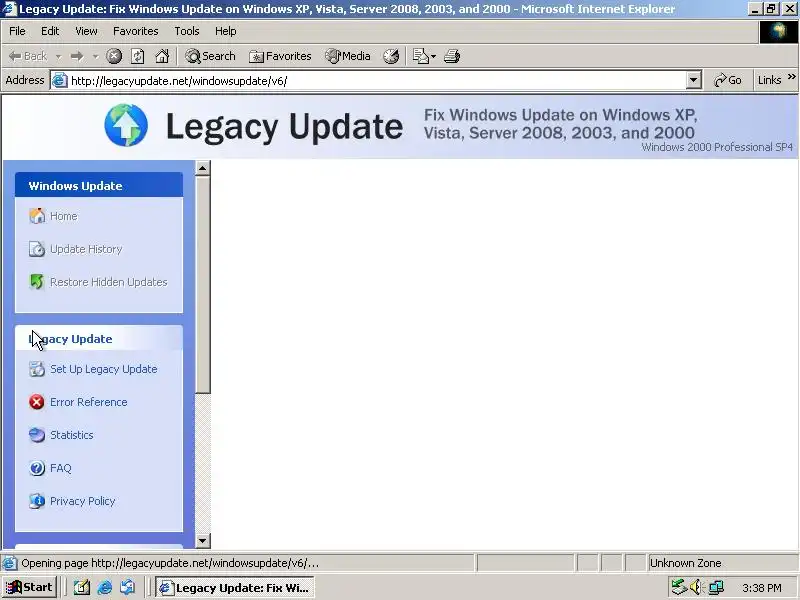The width and height of the screenshot is (800, 600).
Task: Click the taskbar clock showing 3:38 PM
Action: point(762,588)
